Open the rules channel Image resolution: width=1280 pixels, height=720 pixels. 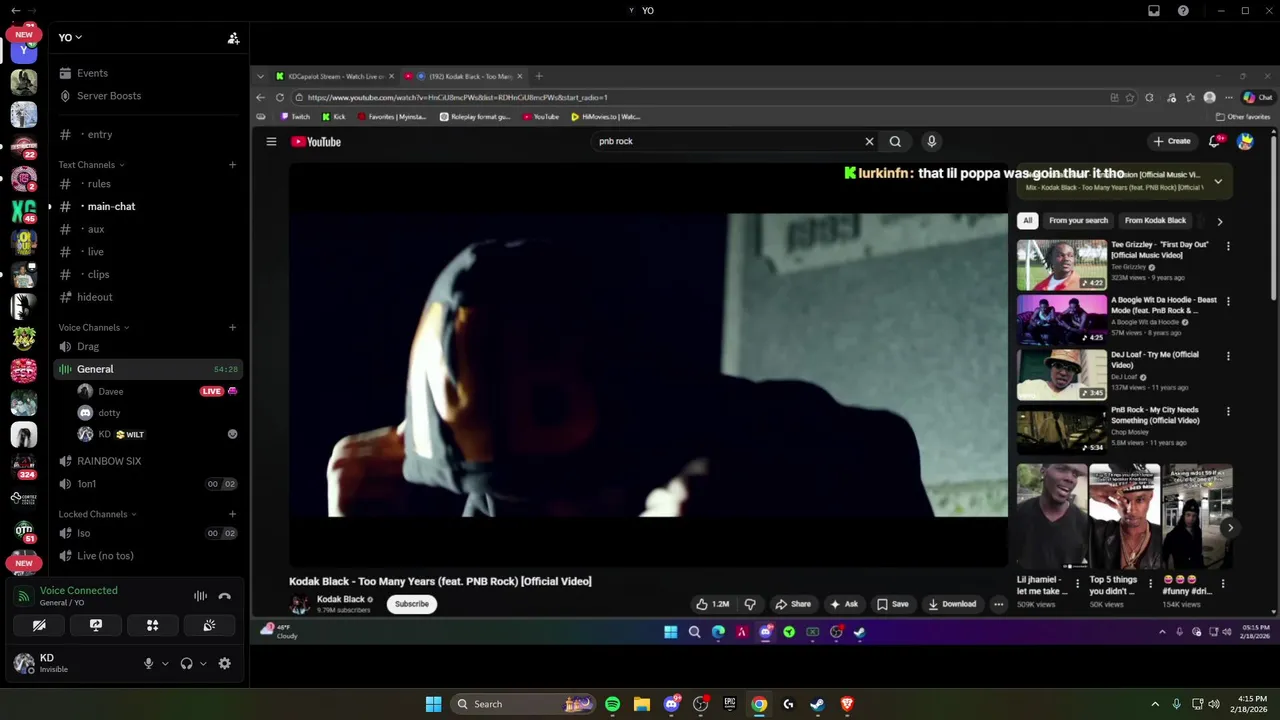pyautogui.click(x=96, y=184)
